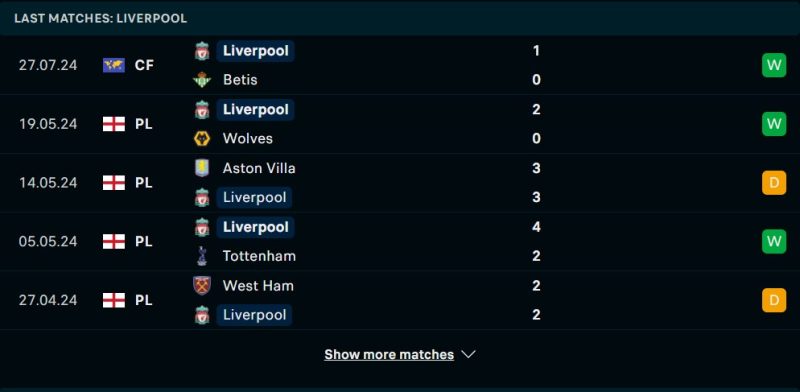800x392 pixels.
Task: Click the Aston Villa crest icon
Action: pyautogui.click(x=202, y=168)
